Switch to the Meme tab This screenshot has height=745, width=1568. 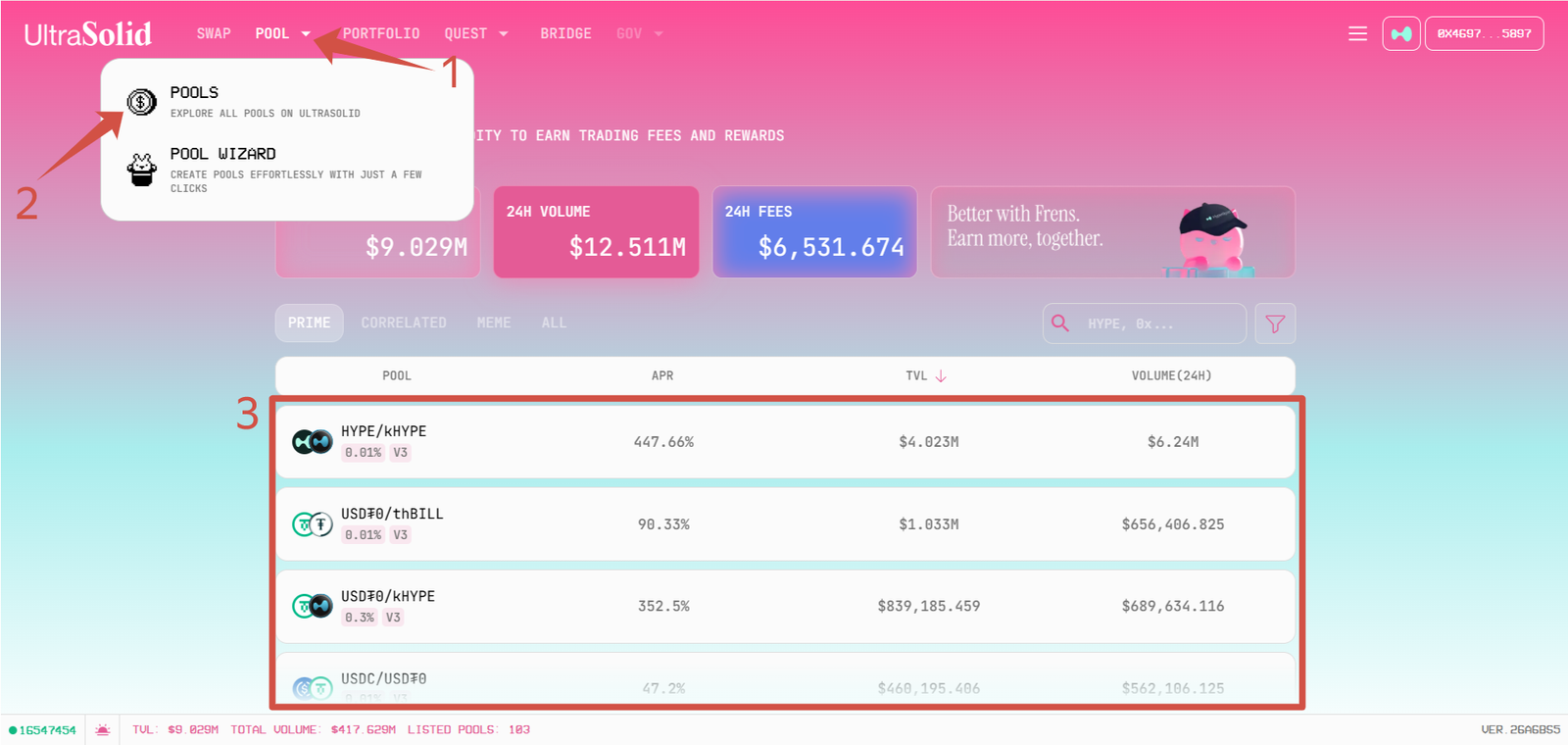[493, 323]
